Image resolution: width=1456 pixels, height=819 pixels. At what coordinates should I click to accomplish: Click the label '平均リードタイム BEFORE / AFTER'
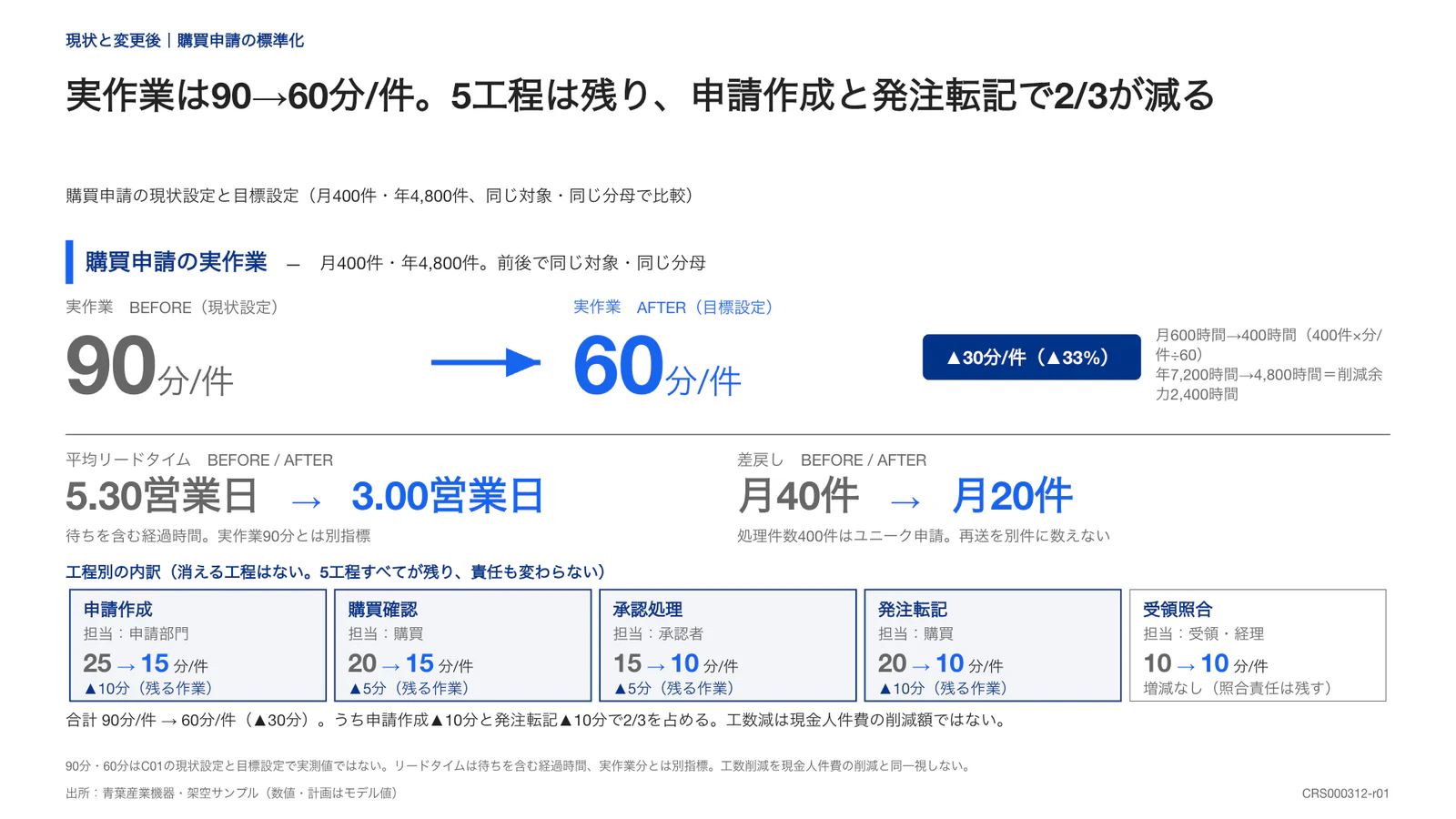[x=199, y=460]
